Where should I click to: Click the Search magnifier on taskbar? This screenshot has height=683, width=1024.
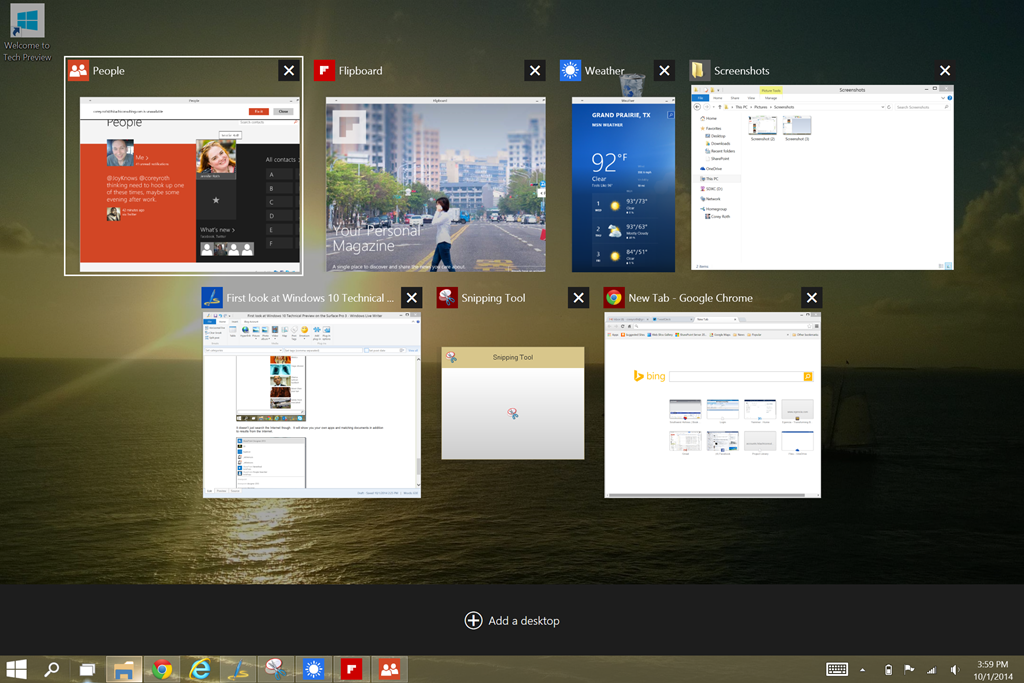tap(52, 669)
